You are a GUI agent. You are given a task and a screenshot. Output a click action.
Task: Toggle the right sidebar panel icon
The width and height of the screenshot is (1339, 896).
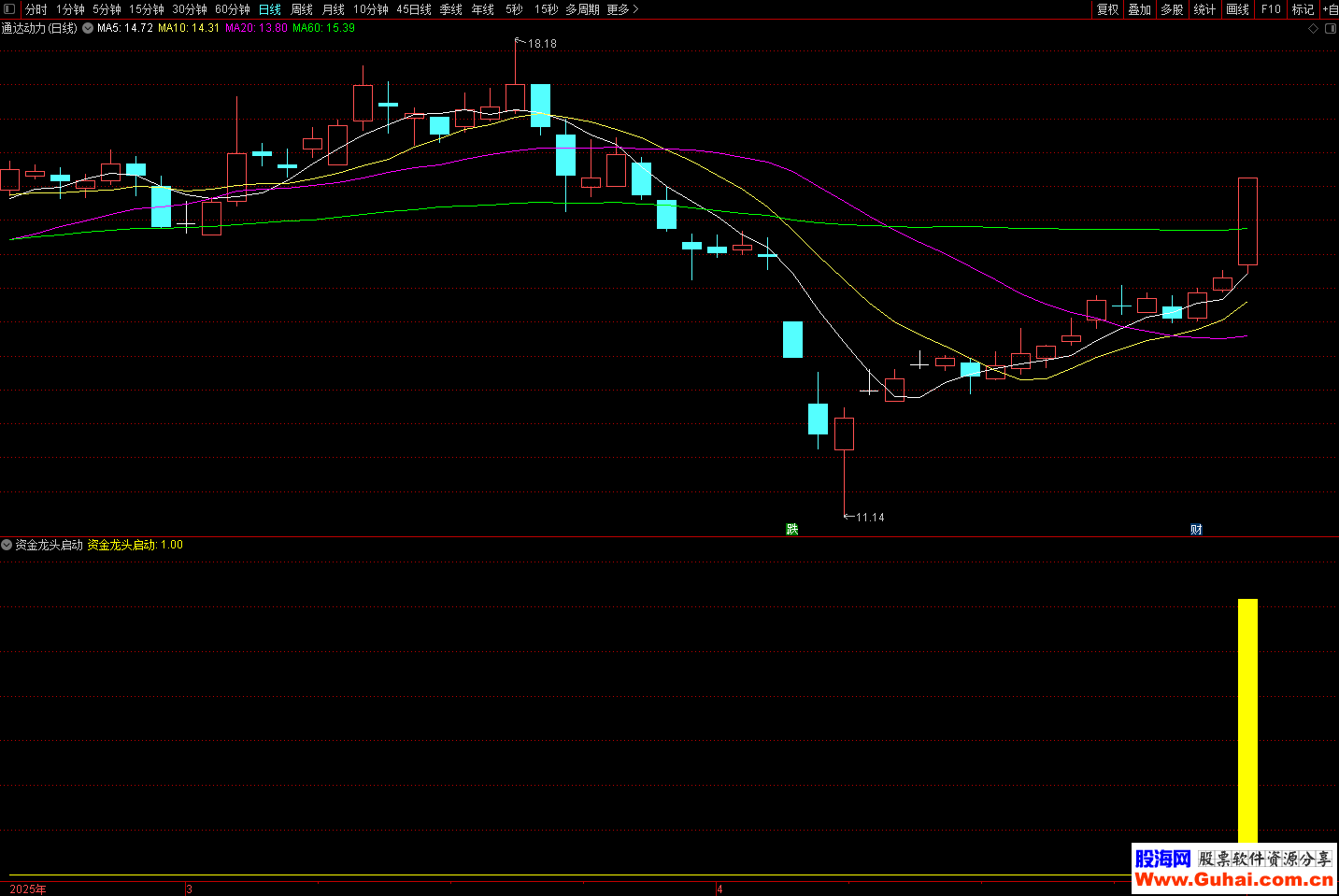1332,29
